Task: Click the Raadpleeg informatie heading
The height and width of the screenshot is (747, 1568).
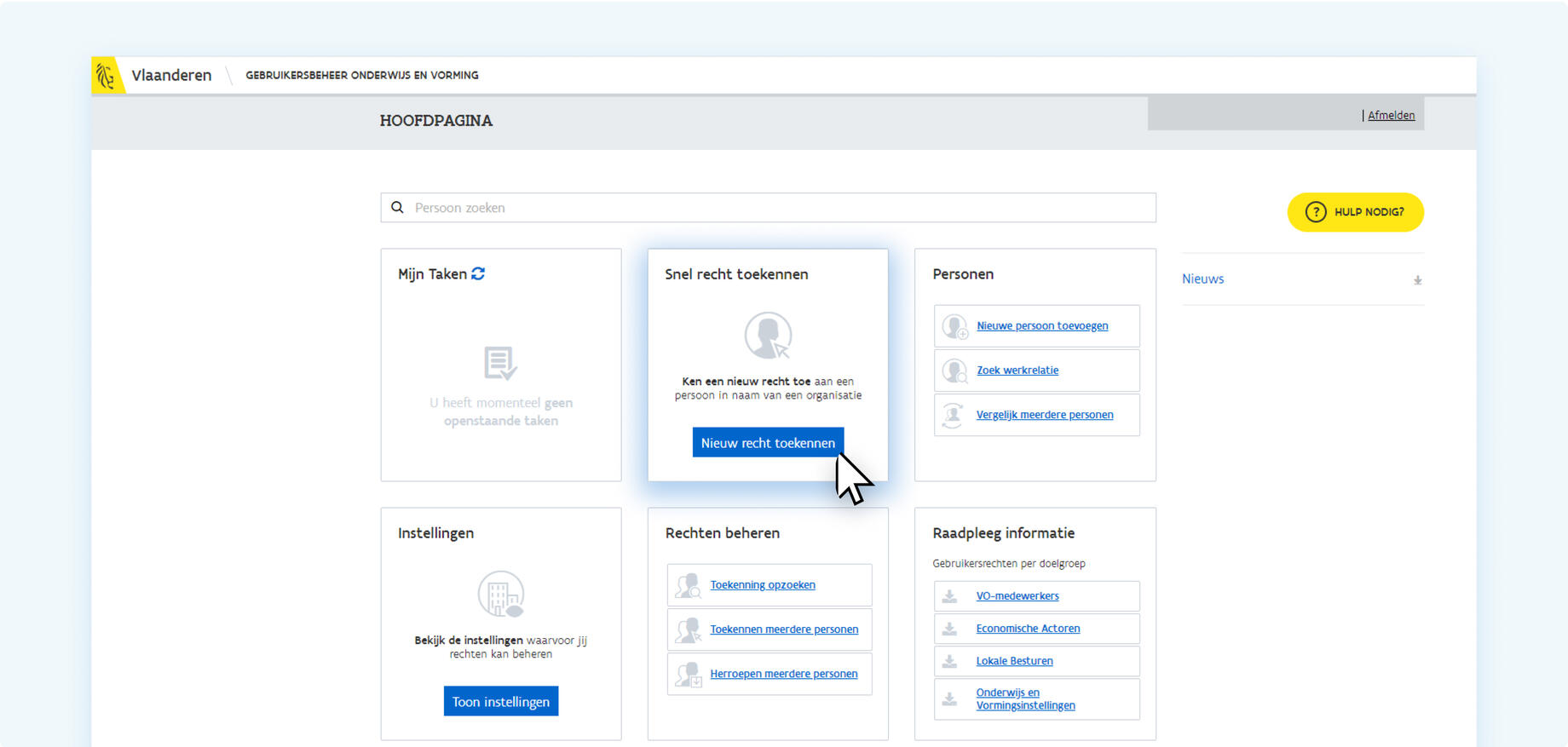Action: pos(1004,533)
